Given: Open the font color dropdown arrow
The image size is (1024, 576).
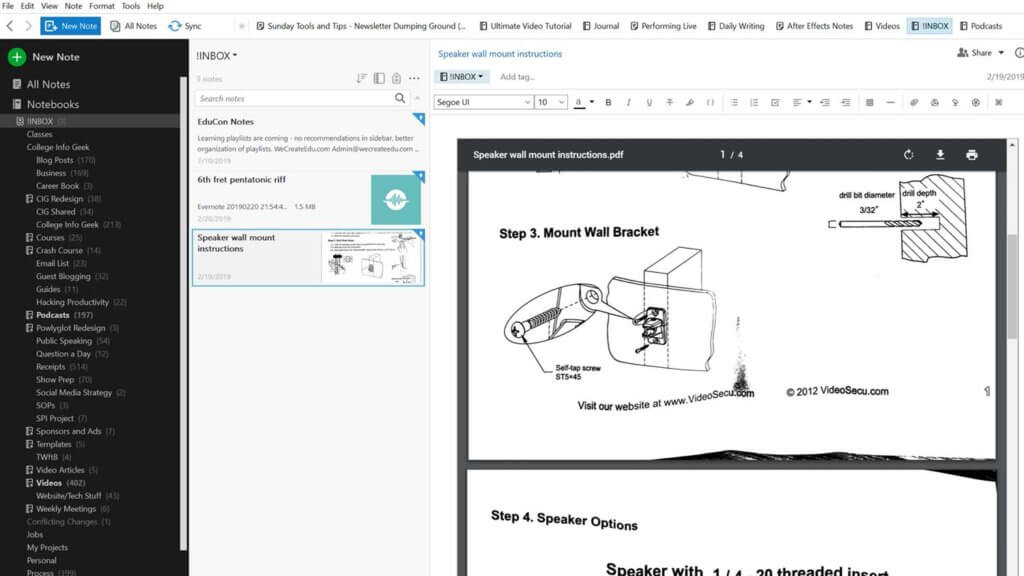Looking at the screenshot, I should [592, 102].
